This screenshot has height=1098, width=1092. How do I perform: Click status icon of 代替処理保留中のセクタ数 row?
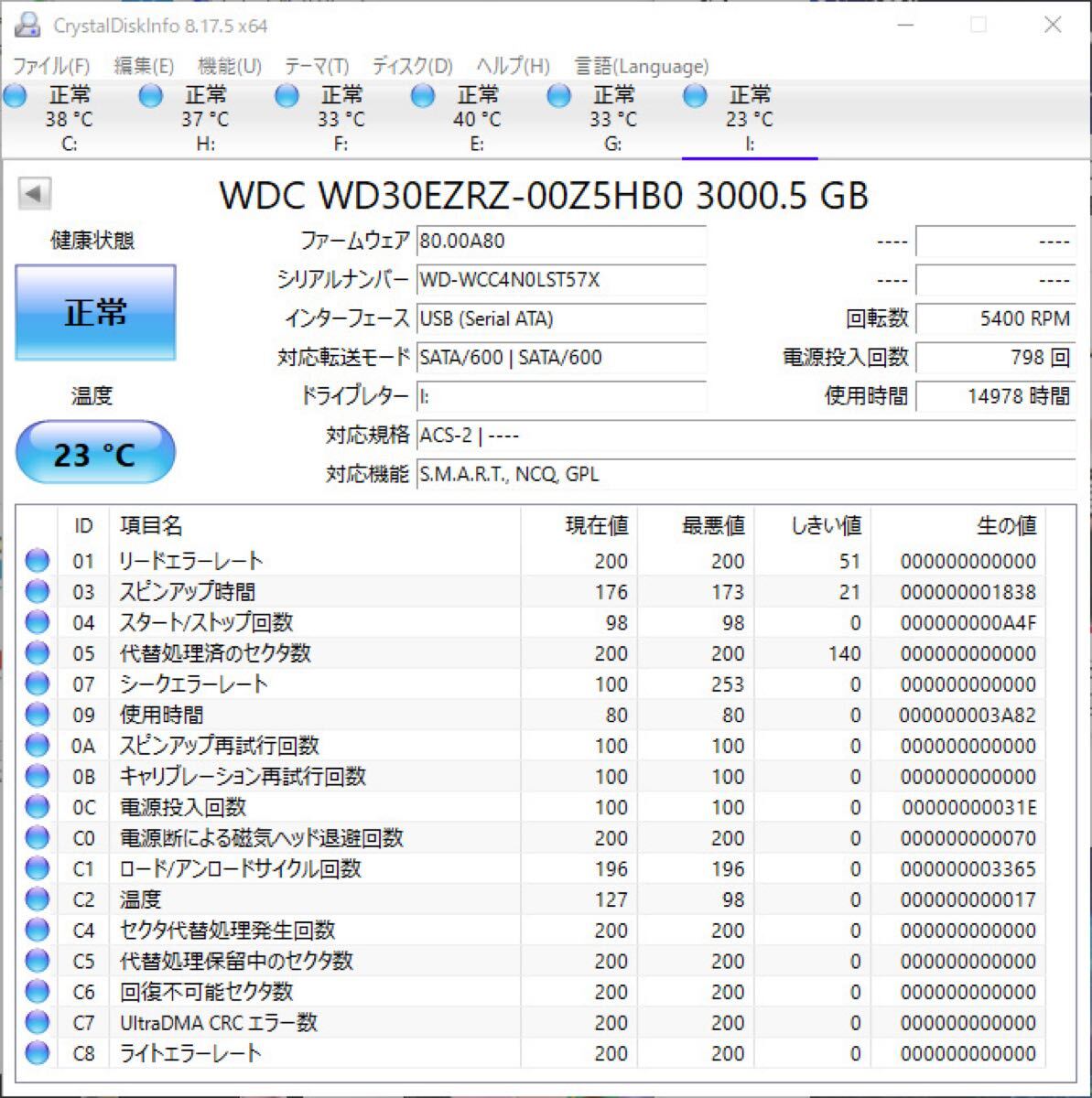tap(38, 961)
